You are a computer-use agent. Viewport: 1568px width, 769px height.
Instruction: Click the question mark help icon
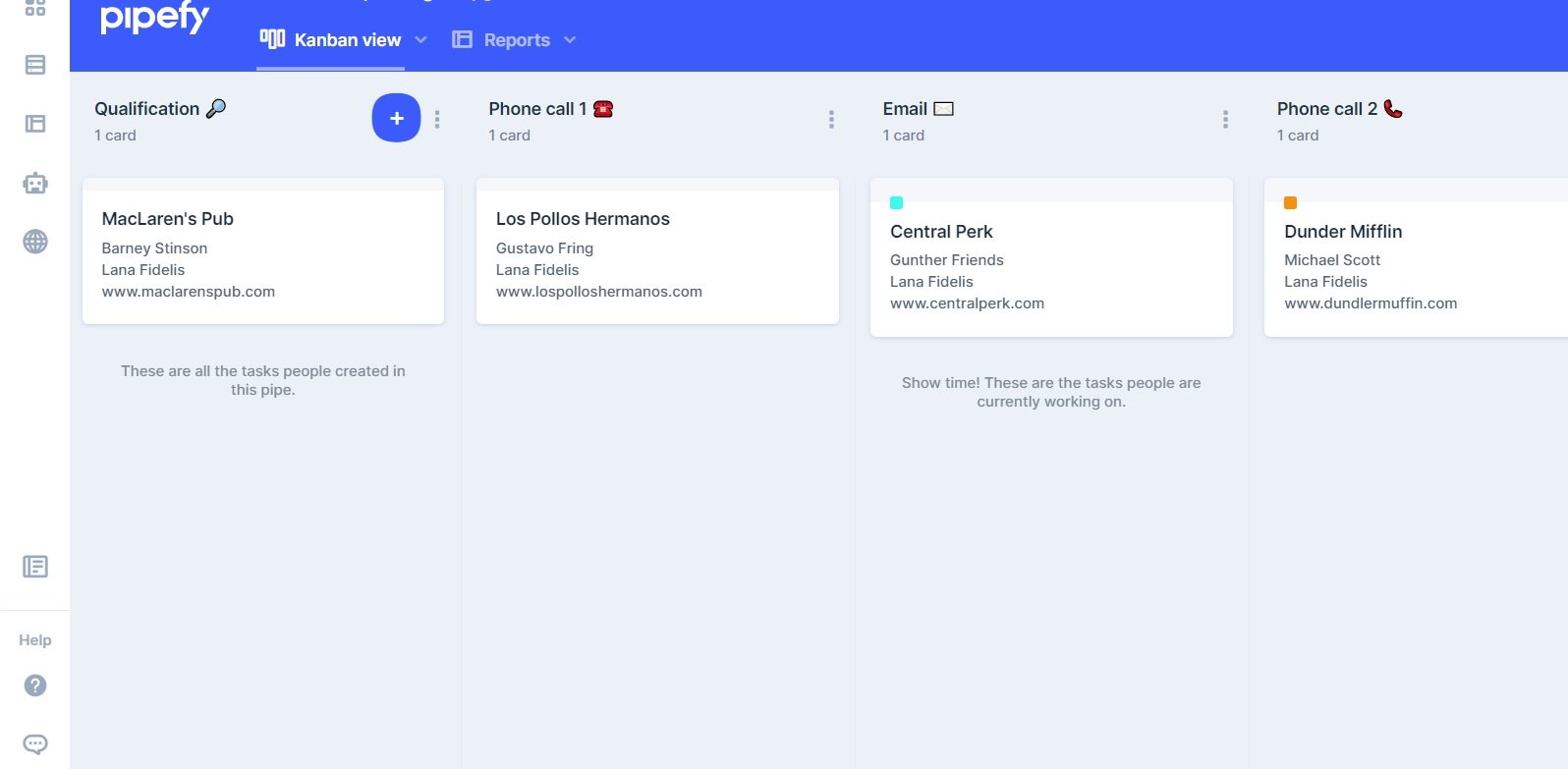35,686
